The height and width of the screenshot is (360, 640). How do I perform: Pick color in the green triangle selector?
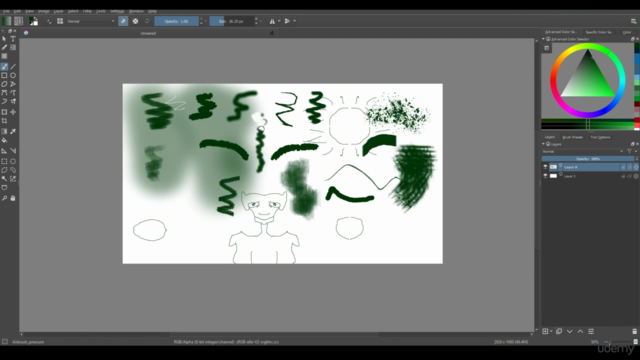pyautogui.click(x=588, y=80)
